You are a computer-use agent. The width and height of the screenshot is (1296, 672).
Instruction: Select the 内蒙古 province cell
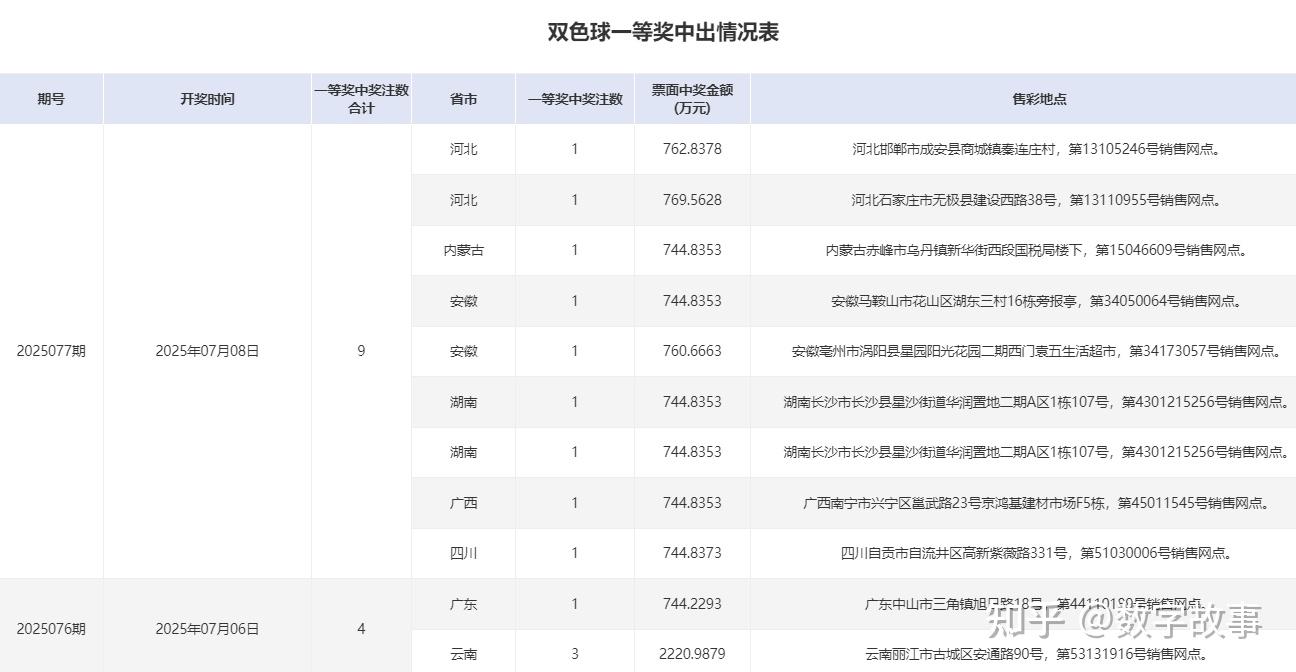(463, 250)
